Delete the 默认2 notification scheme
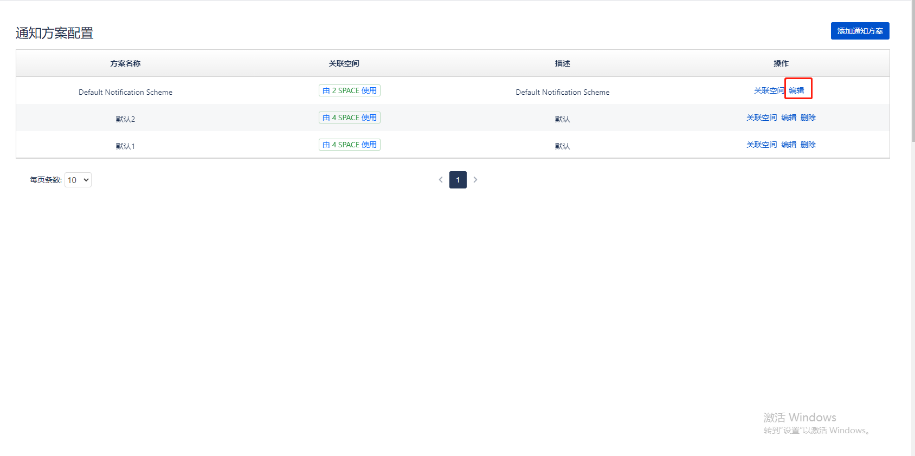 pyautogui.click(x=808, y=118)
